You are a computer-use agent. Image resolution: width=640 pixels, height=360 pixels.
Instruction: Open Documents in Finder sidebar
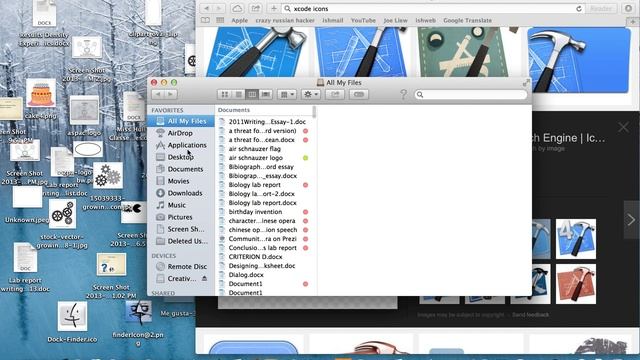coord(179,169)
